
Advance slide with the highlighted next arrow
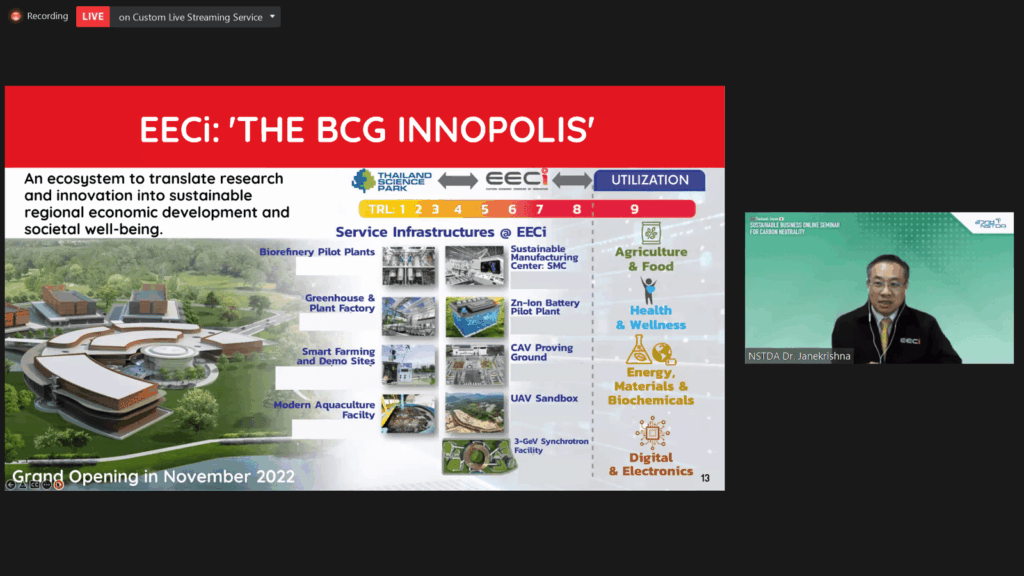pos(59,485)
